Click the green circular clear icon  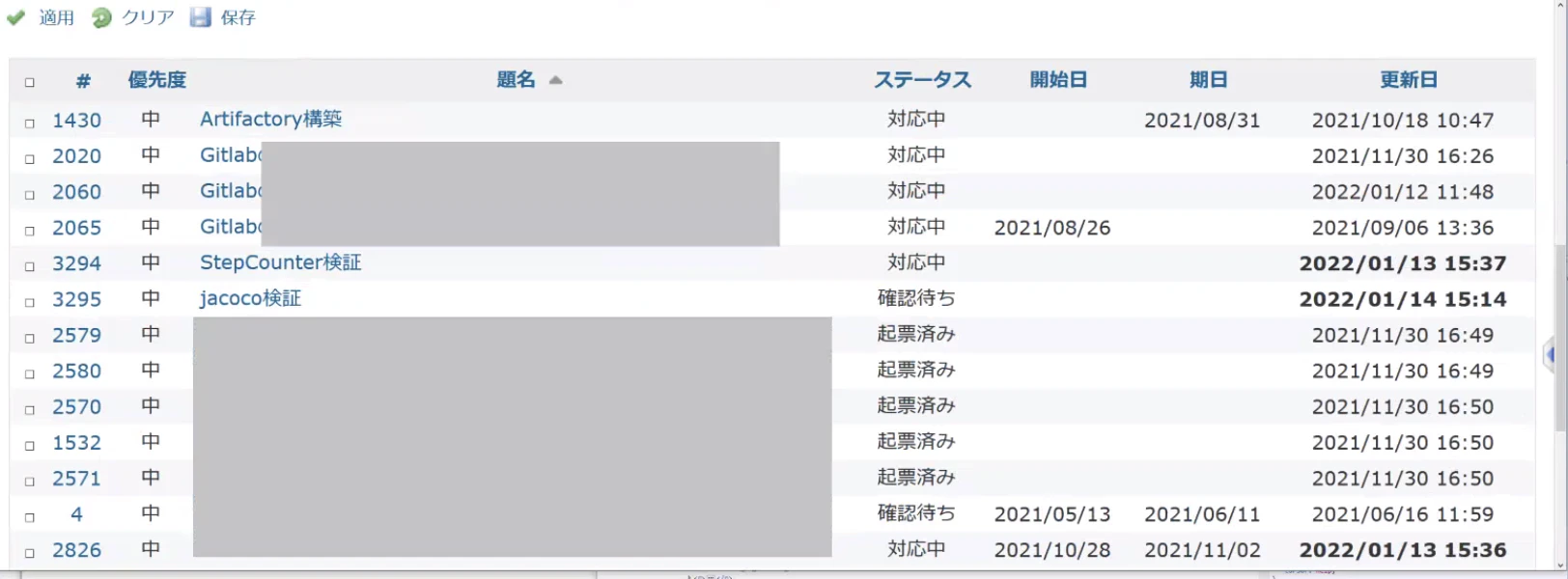click(x=101, y=17)
